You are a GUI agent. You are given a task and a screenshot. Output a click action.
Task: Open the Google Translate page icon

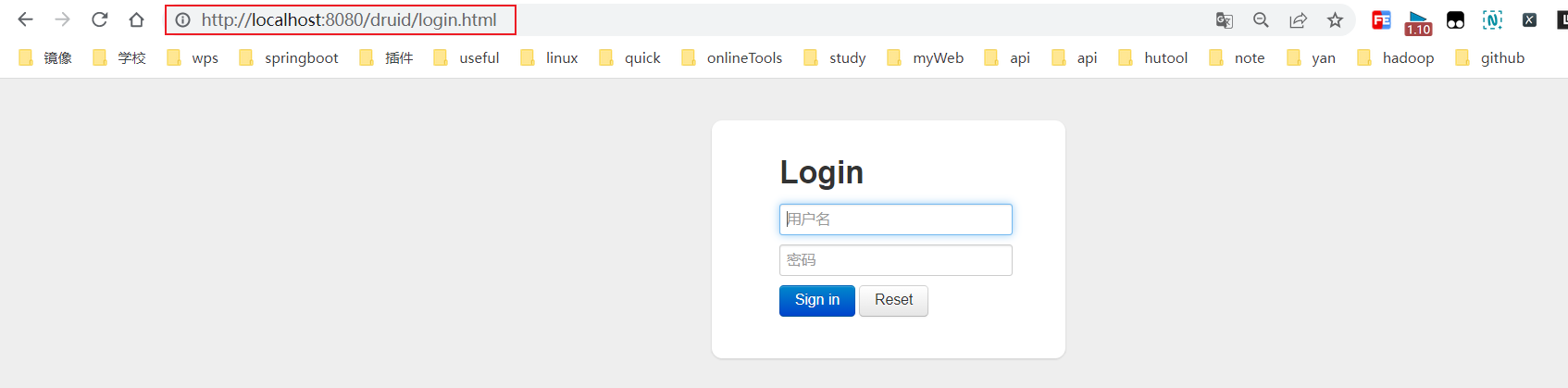pos(1224,20)
